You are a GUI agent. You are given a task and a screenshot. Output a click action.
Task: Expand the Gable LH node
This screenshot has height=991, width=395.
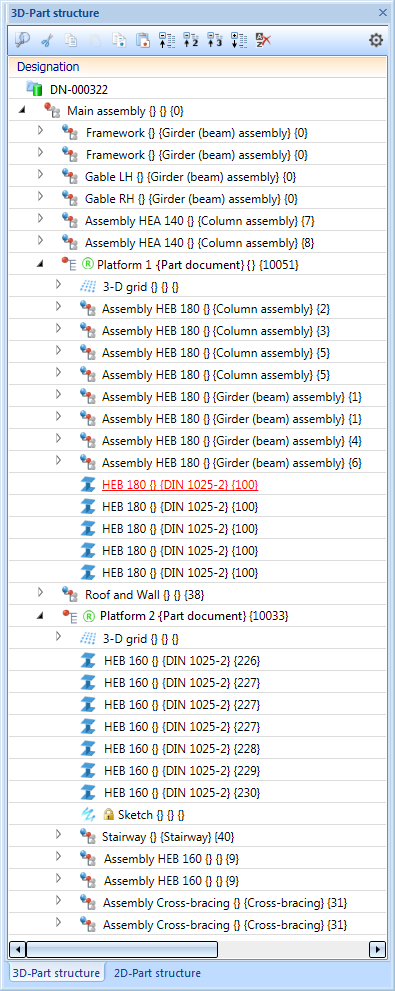coord(40,174)
